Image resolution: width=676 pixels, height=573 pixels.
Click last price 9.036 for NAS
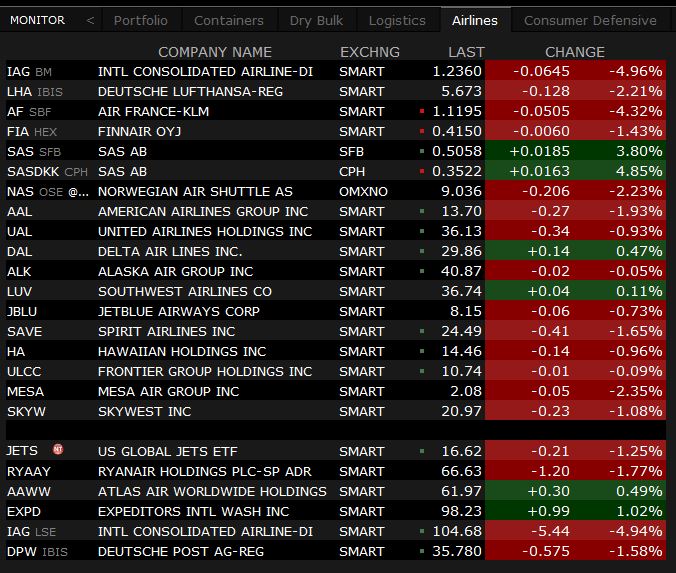pyautogui.click(x=461, y=191)
